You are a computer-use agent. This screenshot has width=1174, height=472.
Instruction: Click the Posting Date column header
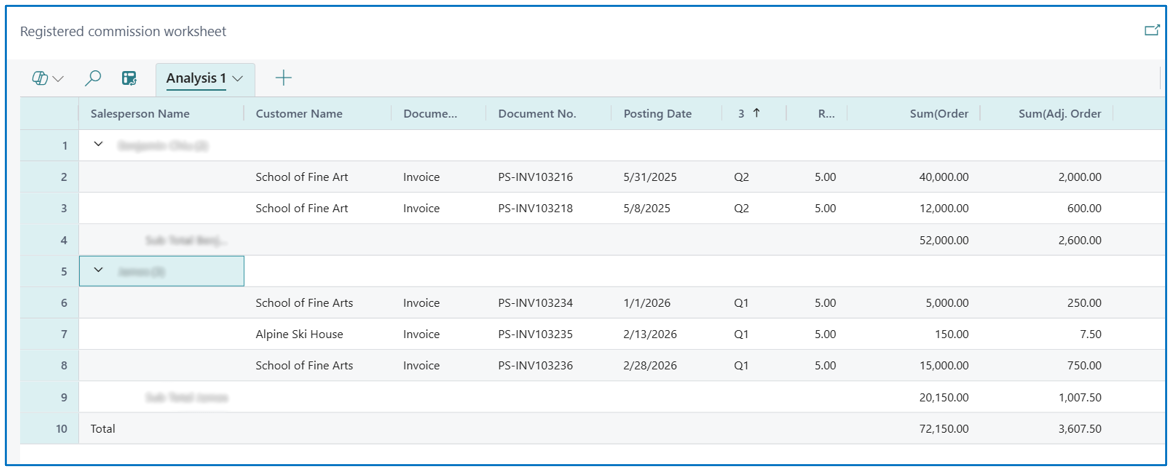[657, 114]
